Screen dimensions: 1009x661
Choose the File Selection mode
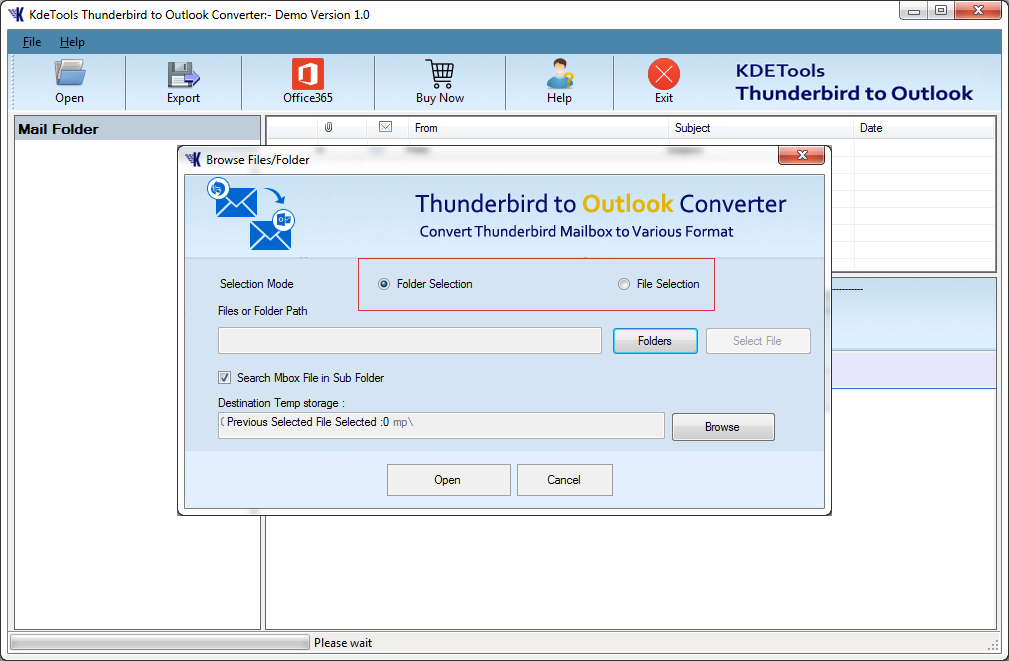[x=623, y=284]
